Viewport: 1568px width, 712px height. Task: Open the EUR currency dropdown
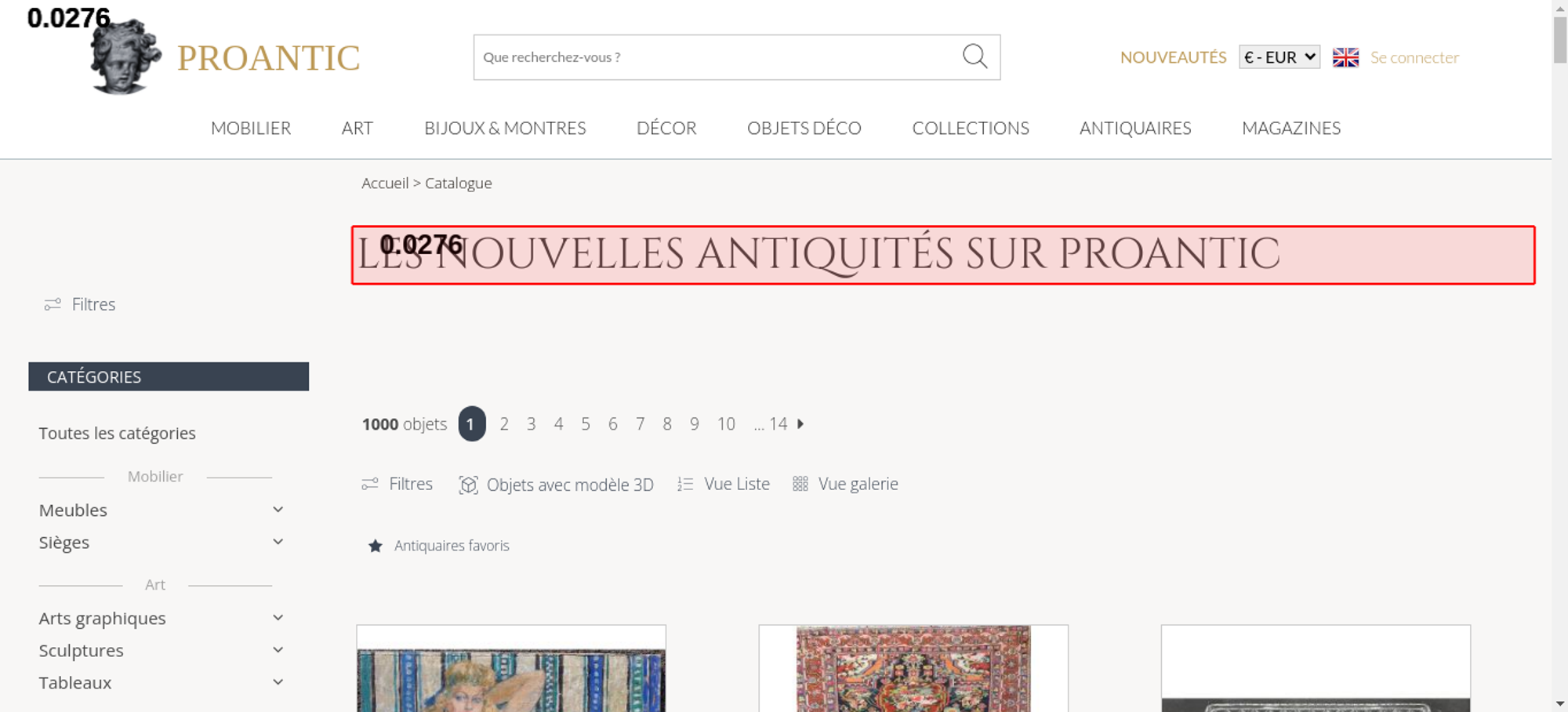tap(1279, 57)
